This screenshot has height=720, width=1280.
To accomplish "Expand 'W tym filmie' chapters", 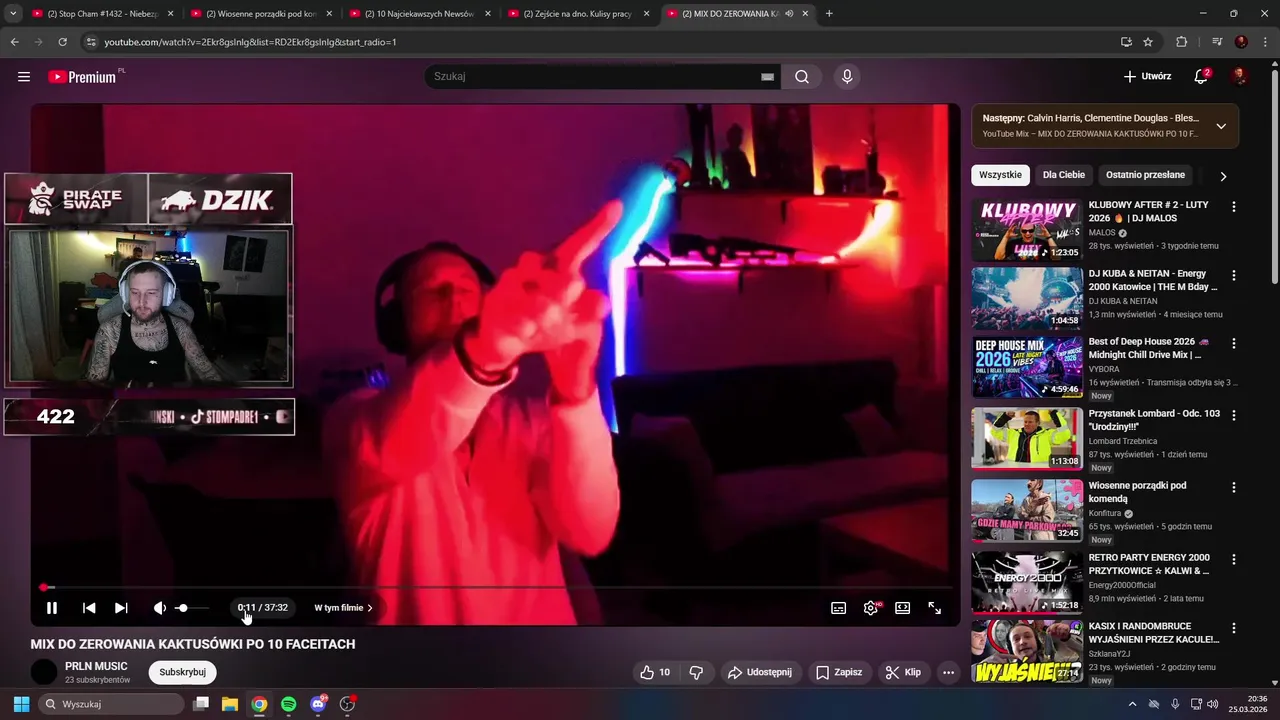I will pyautogui.click(x=343, y=608).
